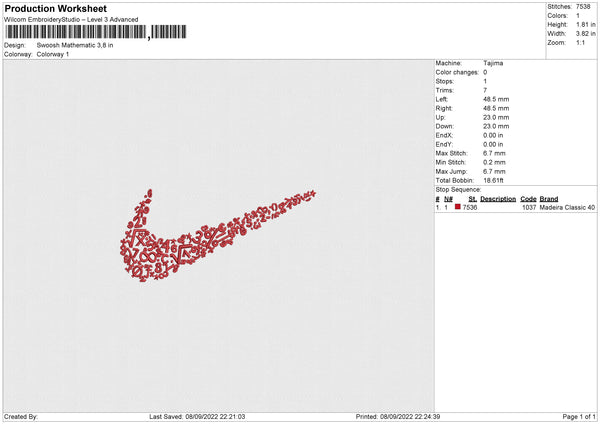Click the EndY value 0.00 in
The image size is (600, 424).
(x=493, y=145)
